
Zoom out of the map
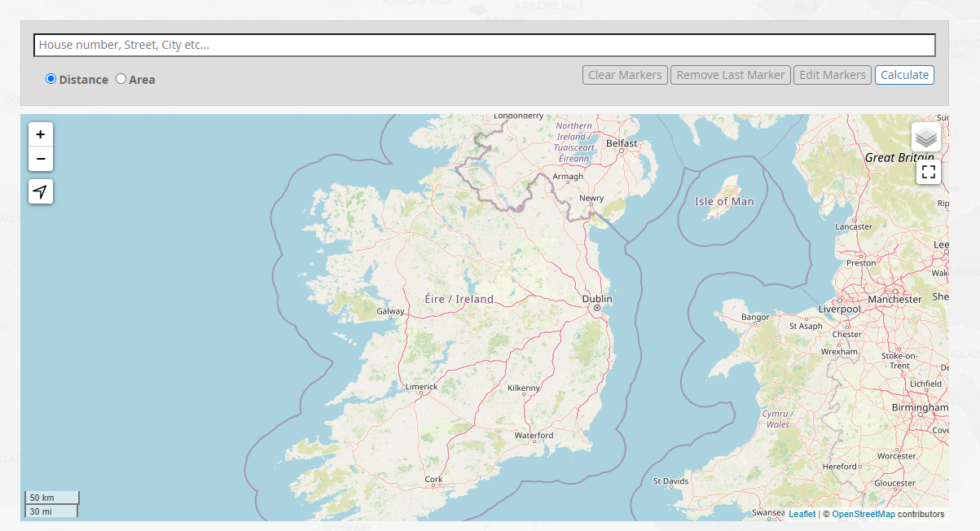(40, 159)
